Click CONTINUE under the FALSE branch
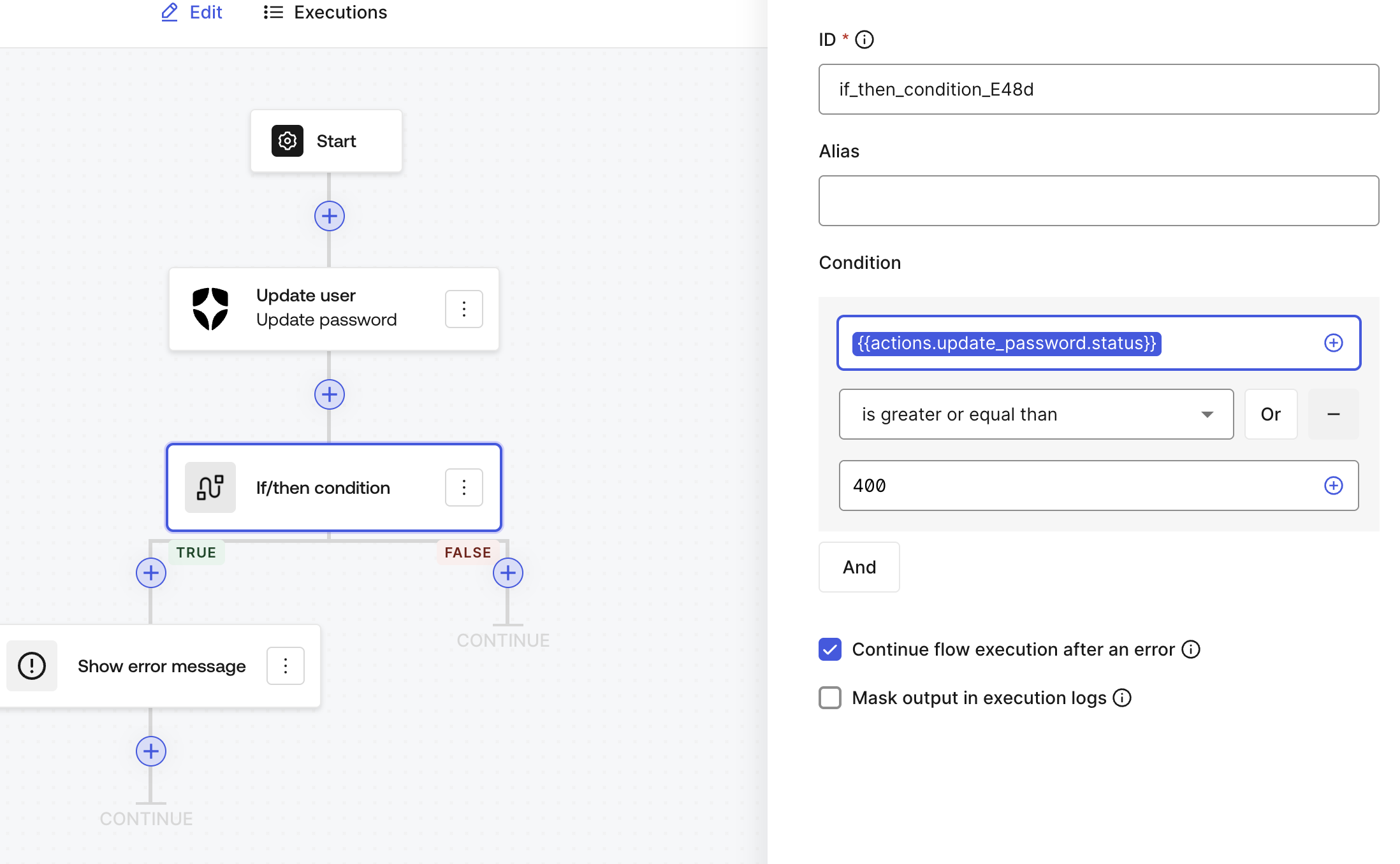Screen dimensions: 1400x864 pyautogui.click(x=503, y=640)
